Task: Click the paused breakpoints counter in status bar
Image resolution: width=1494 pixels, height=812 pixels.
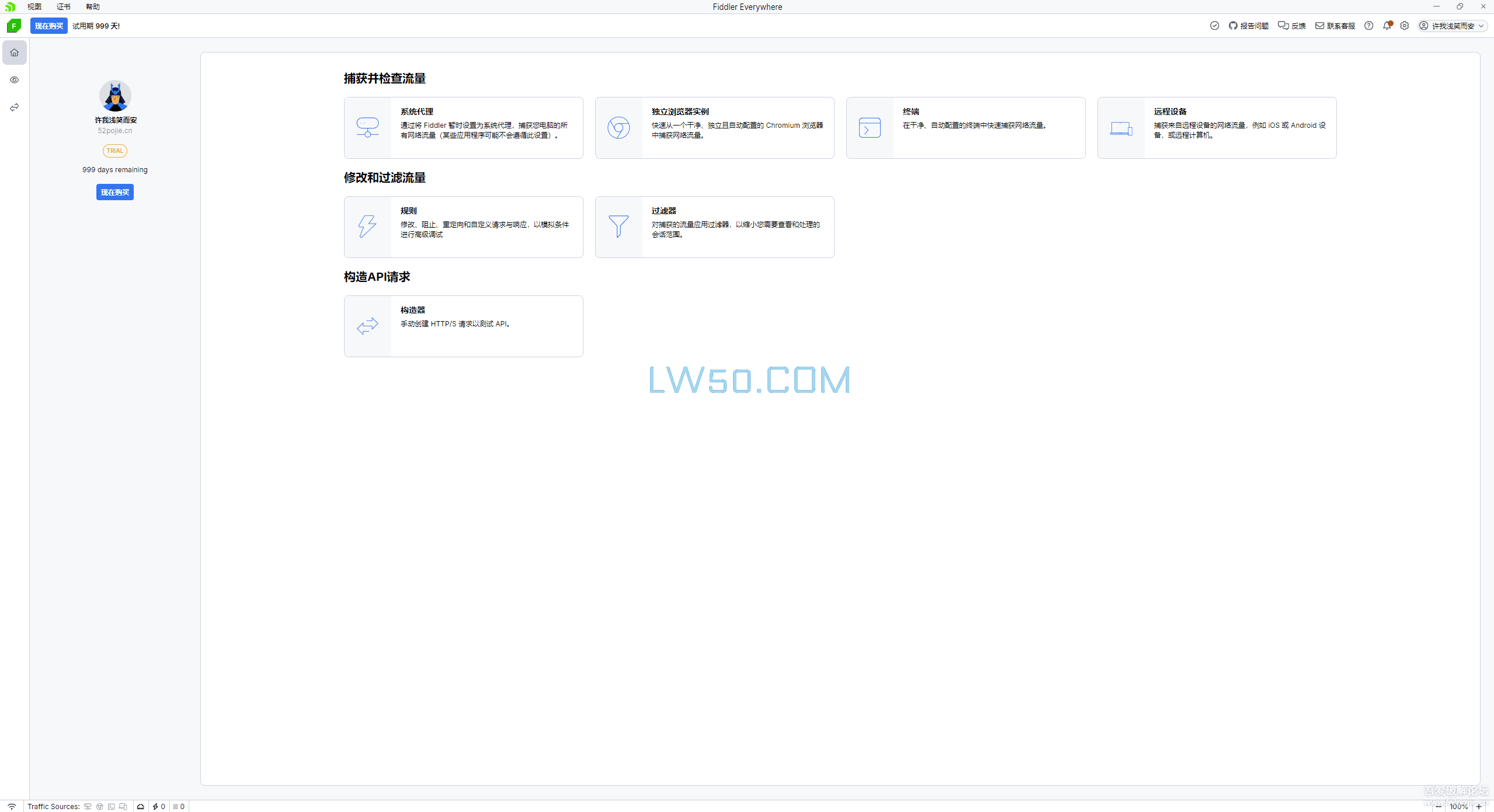Action: click(179, 806)
